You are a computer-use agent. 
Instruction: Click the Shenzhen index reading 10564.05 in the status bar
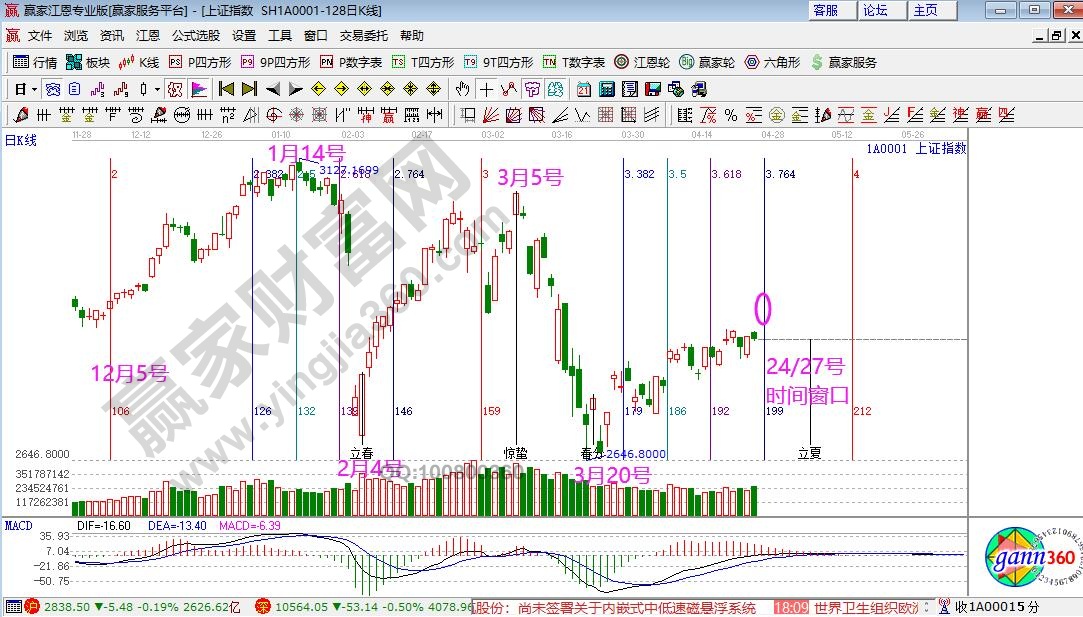(301, 607)
